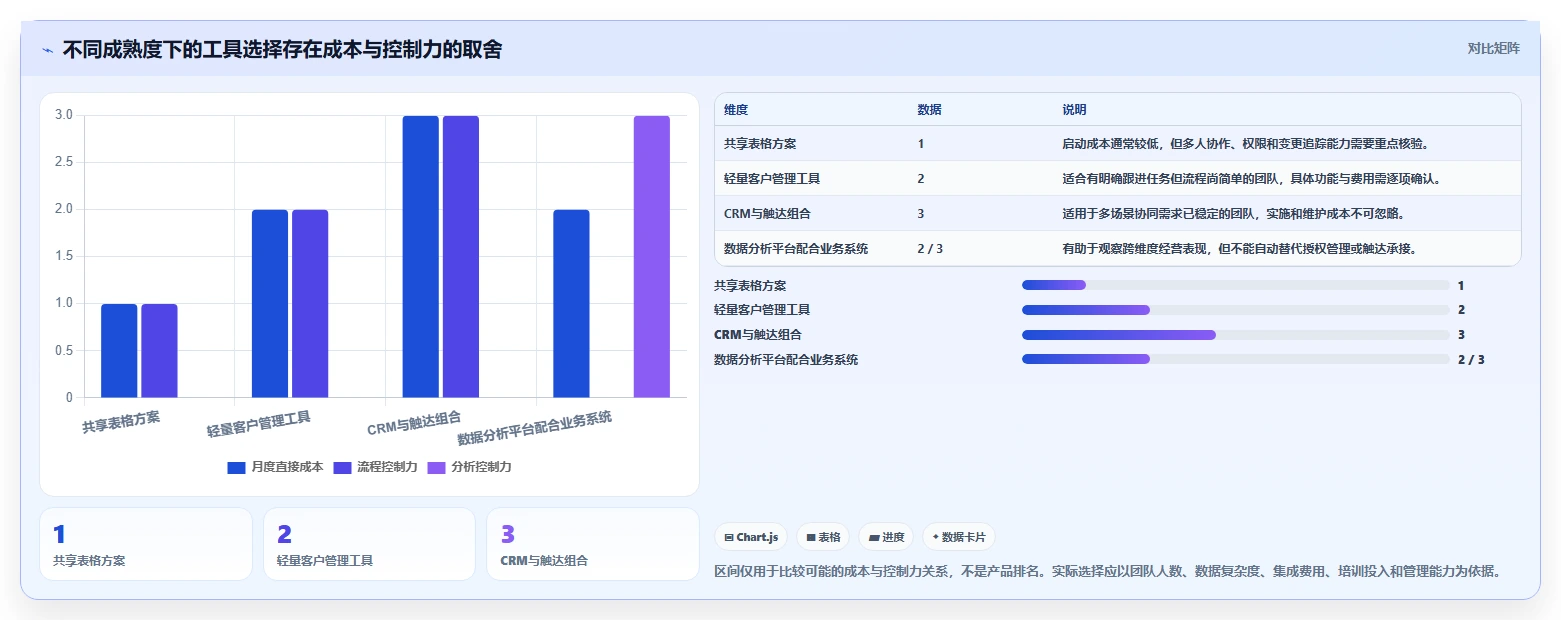Image resolution: width=1561 pixels, height=620 pixels.
Task: Click the 轻量客户管理工具 x-axis label
Action: 259,425
